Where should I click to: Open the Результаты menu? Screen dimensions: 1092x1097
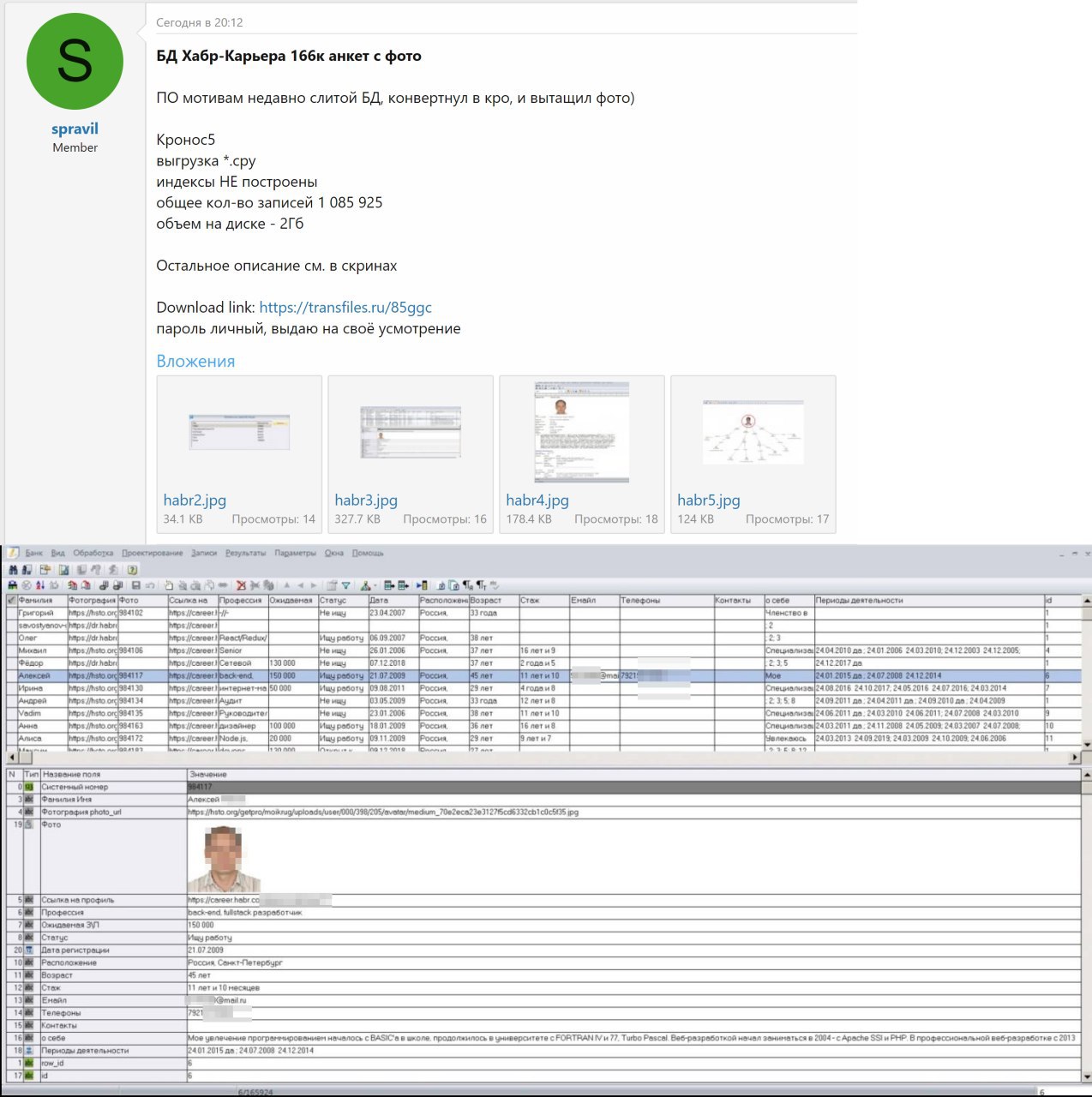pyautogui.click(x=245, y=553)
